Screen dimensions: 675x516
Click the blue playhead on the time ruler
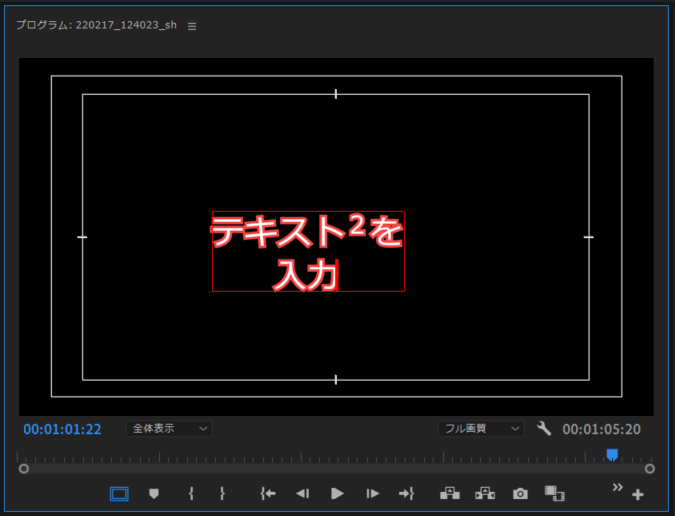(612, 455)
